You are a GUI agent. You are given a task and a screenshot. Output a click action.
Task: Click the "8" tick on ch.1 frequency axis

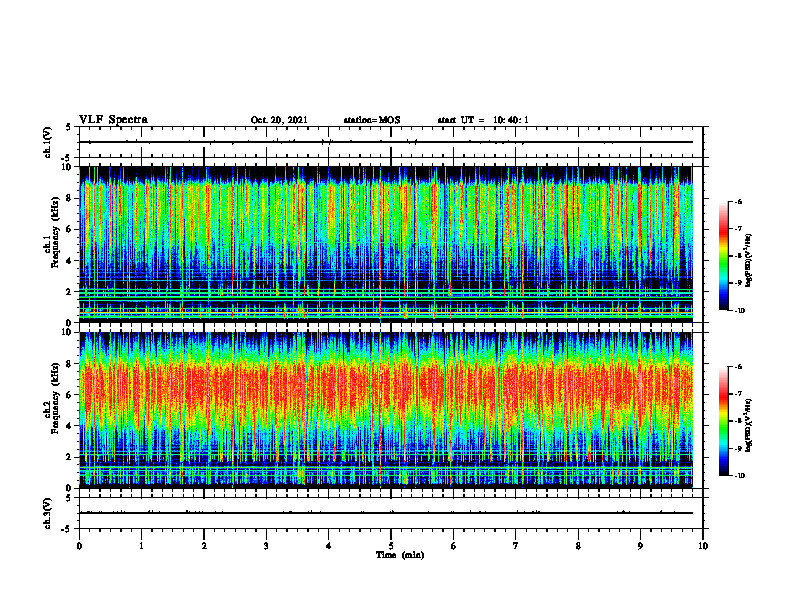tap(69, 198)
